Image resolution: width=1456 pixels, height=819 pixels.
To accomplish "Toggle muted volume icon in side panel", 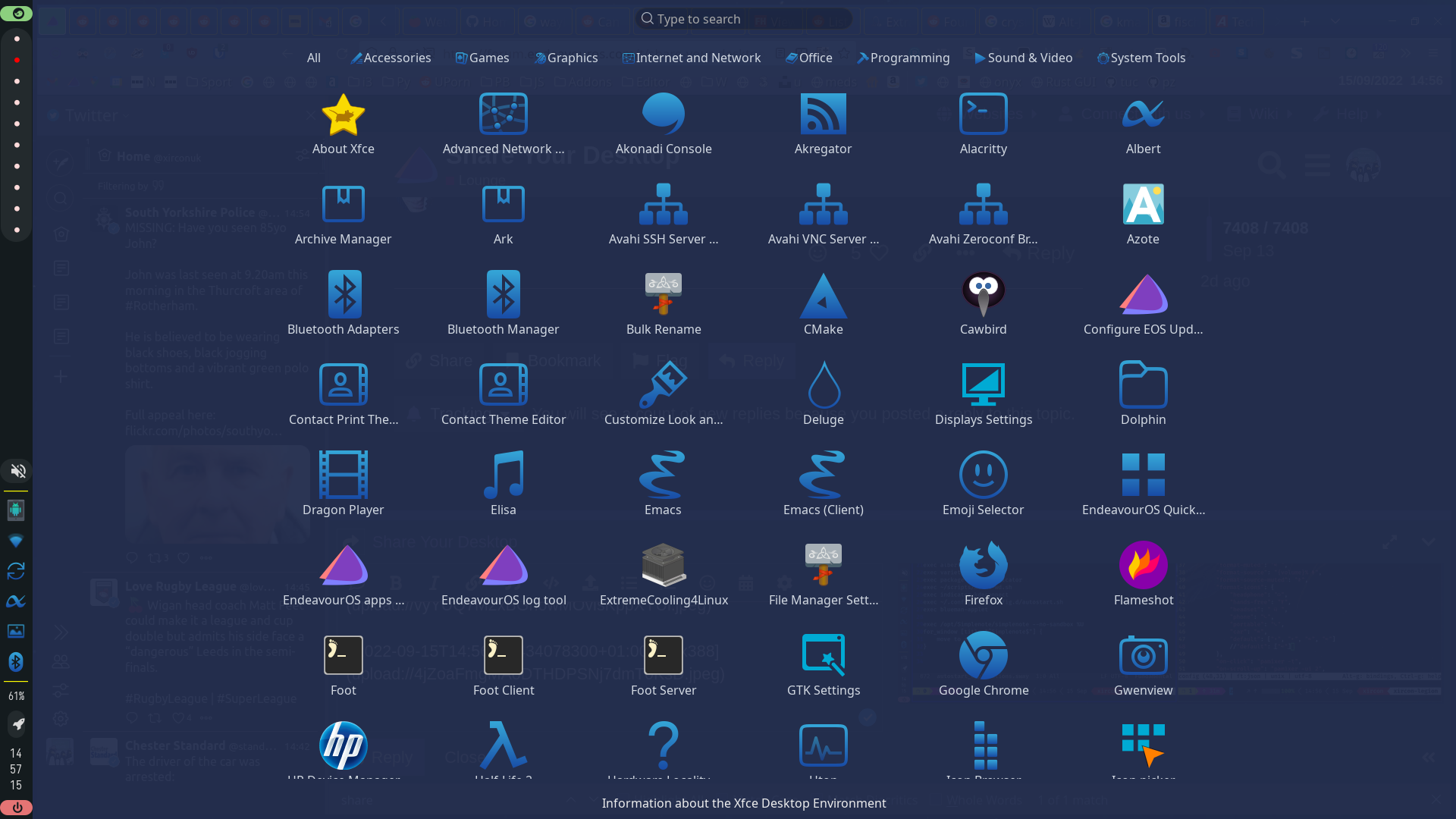I will pyautogui.click(x=17, y=471).
